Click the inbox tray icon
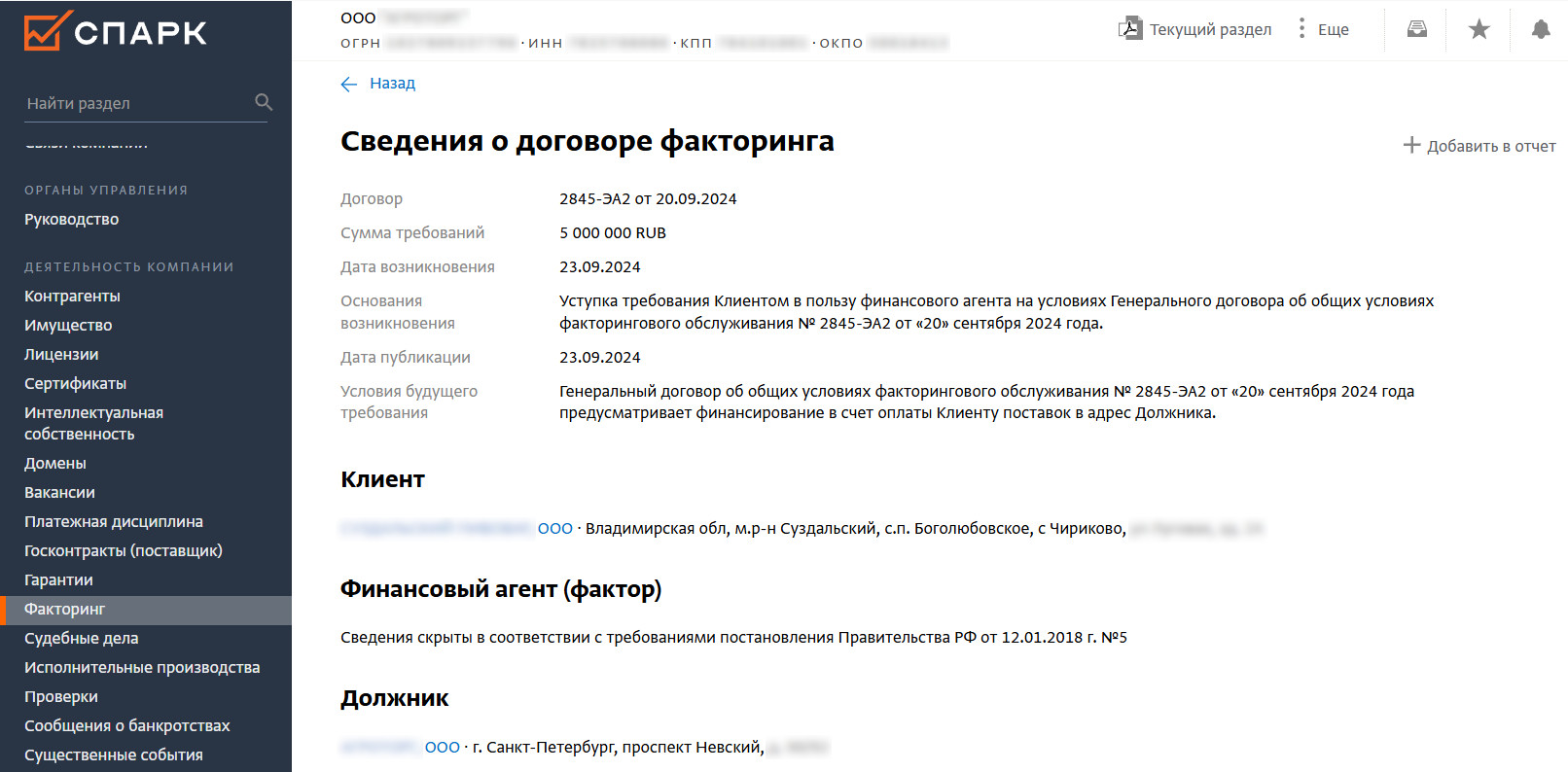This screenshot has width=1568, height=772. coord(1417,29)
